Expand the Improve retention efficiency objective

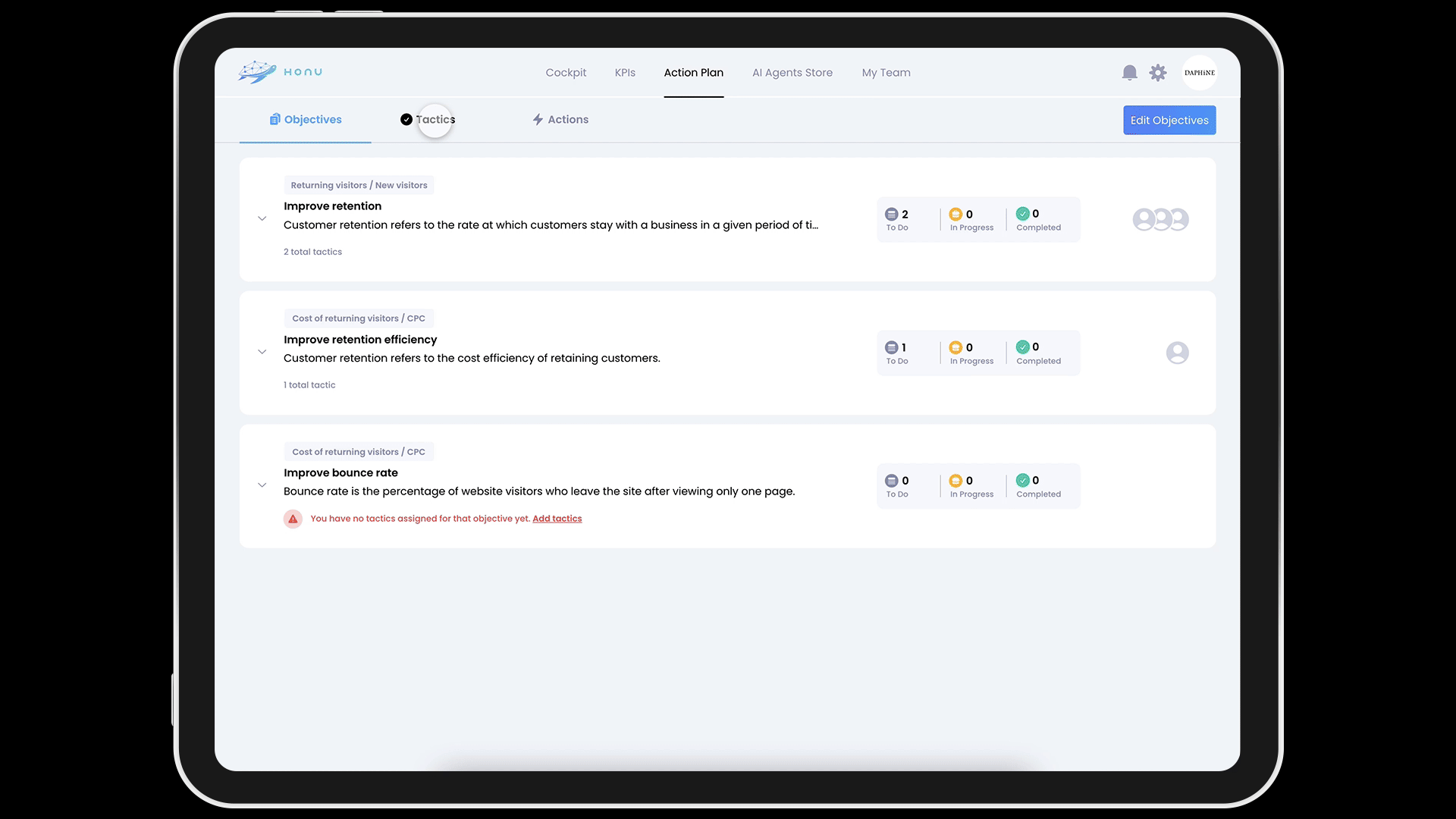click(262, 352)
